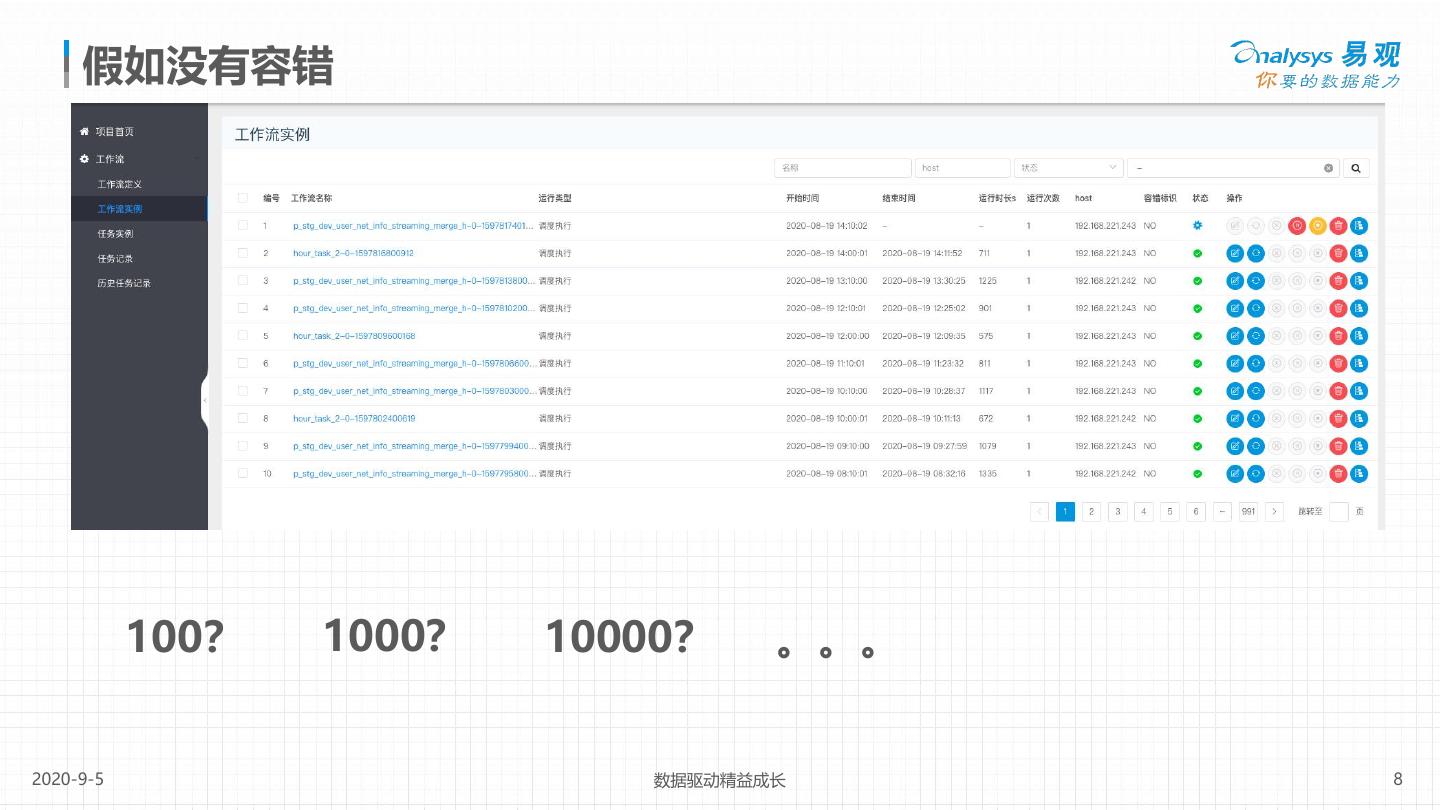The width and height of the screenshot is (1440, 810).
Task: Click the blue rerun icon in row 3
Action: tap(1256, 281)
